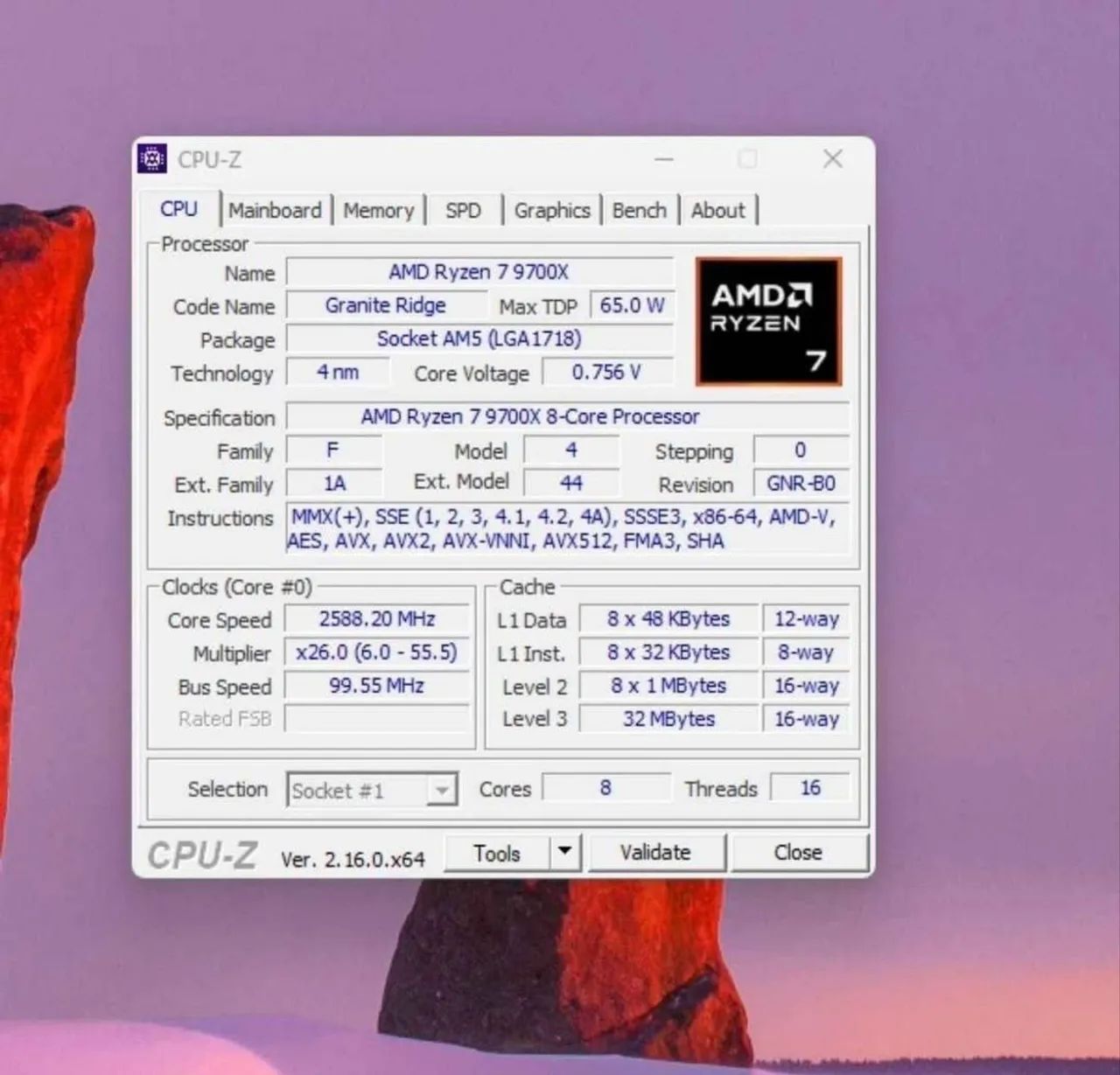Click the Revision value GNR-B0
Image resolution: width=1120 pixels, height=1075 pixels.
point(801,484)
